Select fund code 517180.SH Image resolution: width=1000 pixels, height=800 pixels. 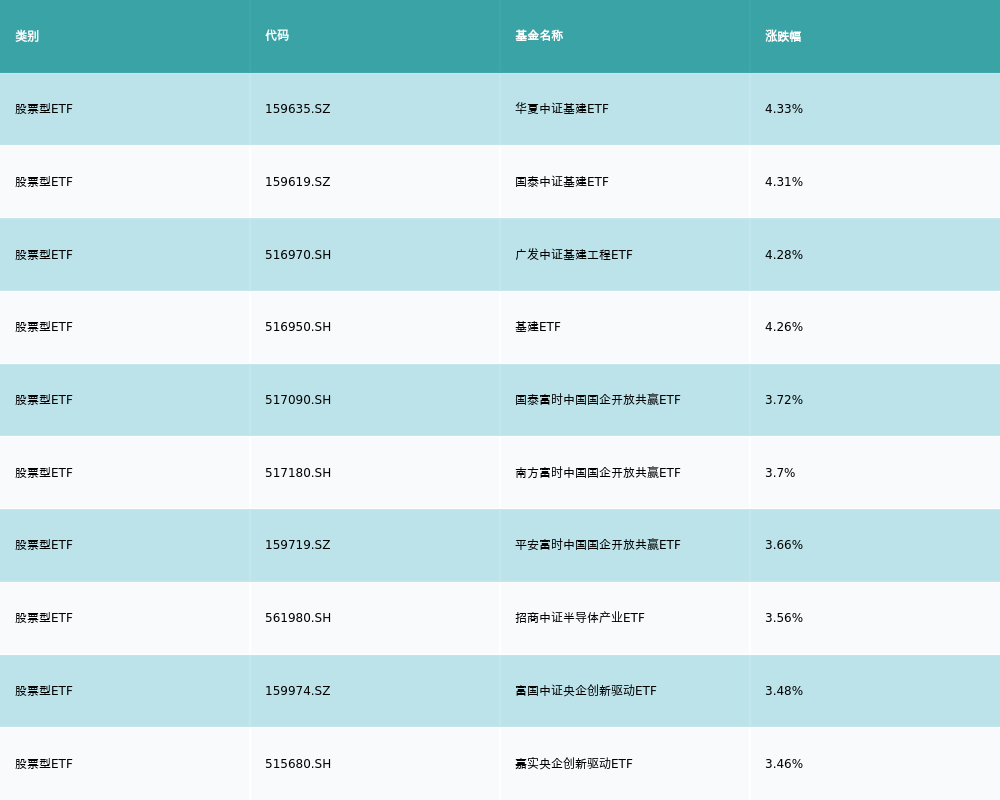pos(298,473)
